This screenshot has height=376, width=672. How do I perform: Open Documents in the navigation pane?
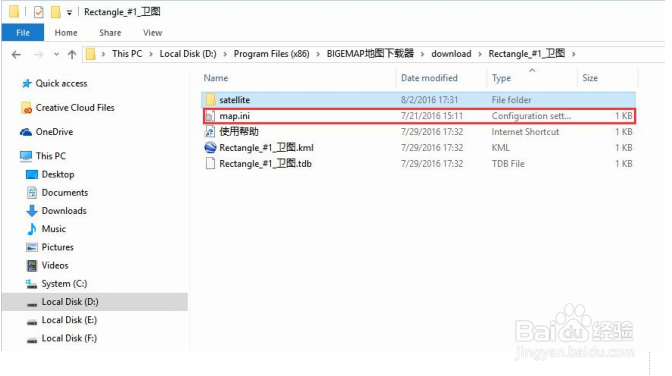coord(65,193)
